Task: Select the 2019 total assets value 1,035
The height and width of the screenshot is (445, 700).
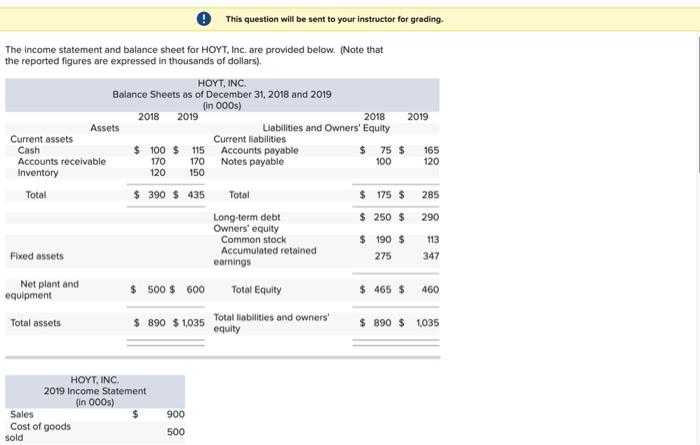Action: pos(193,323)
